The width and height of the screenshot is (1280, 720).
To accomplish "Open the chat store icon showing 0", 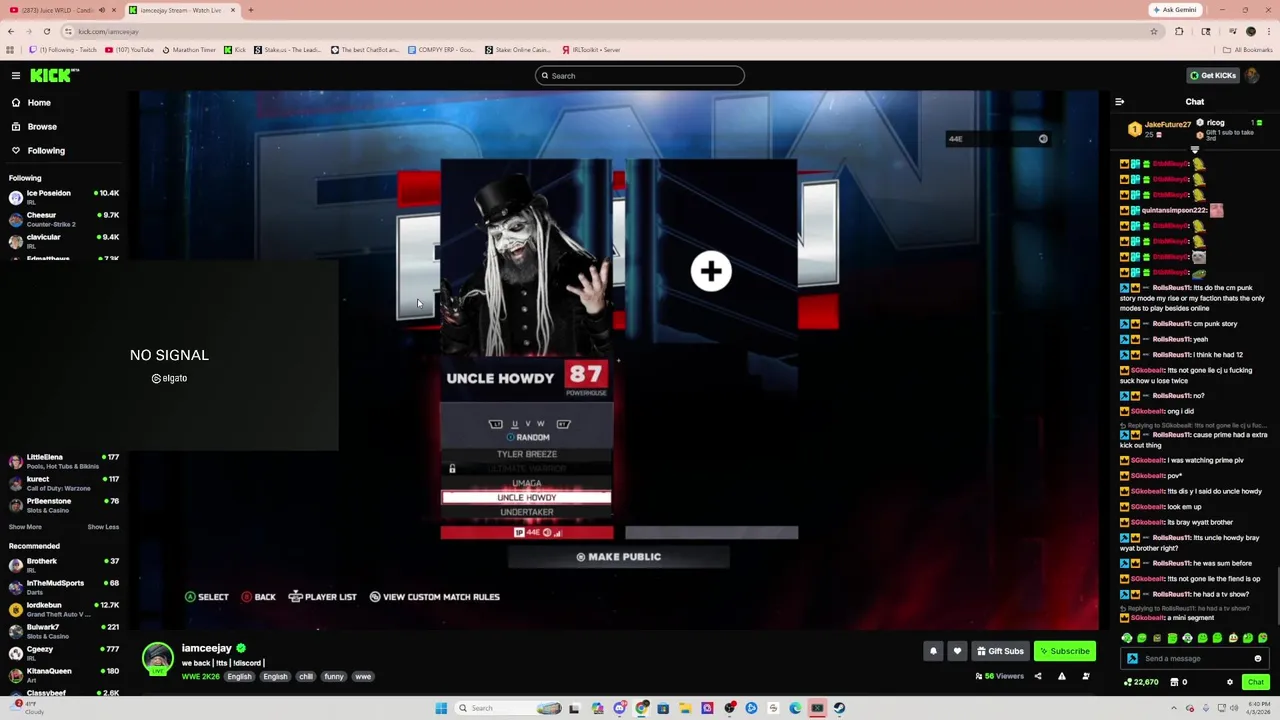I will pos(1178,682).
